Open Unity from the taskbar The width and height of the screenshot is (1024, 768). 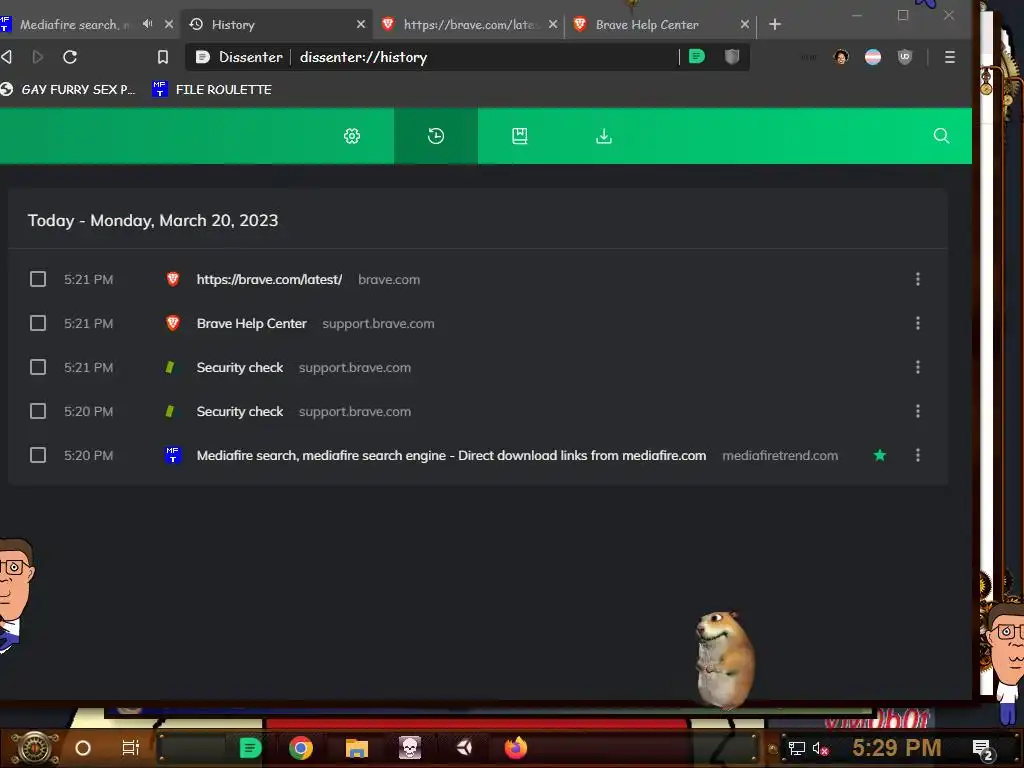[464, 748]
